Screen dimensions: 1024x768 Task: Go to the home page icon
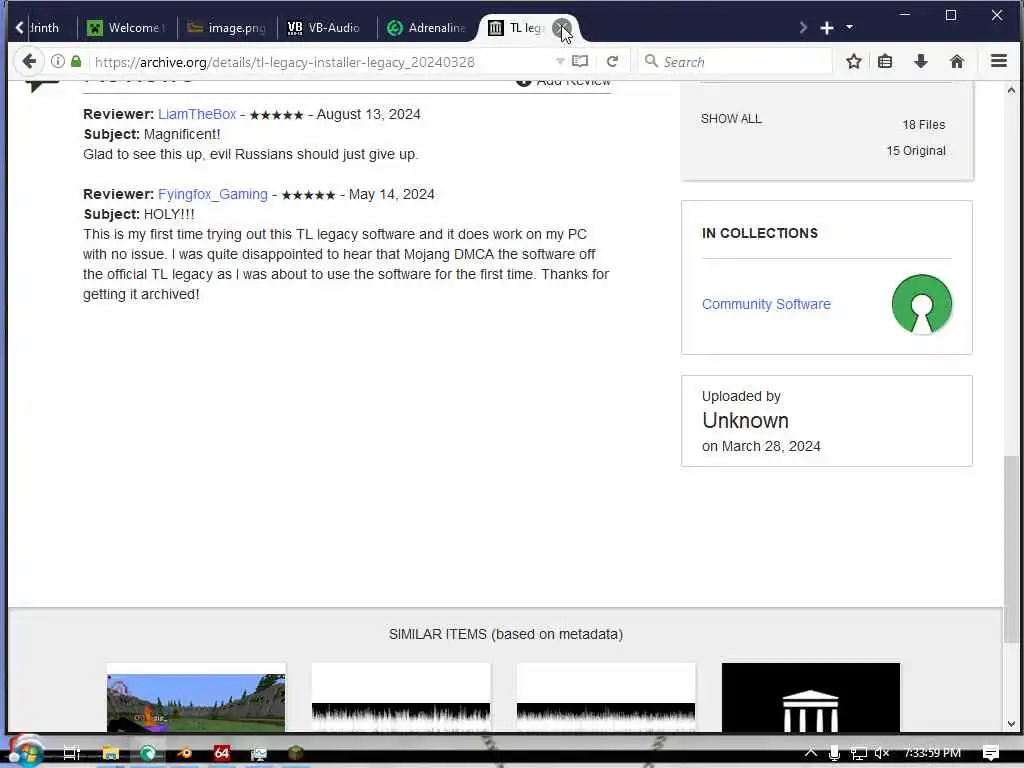(x=957, y=61)
